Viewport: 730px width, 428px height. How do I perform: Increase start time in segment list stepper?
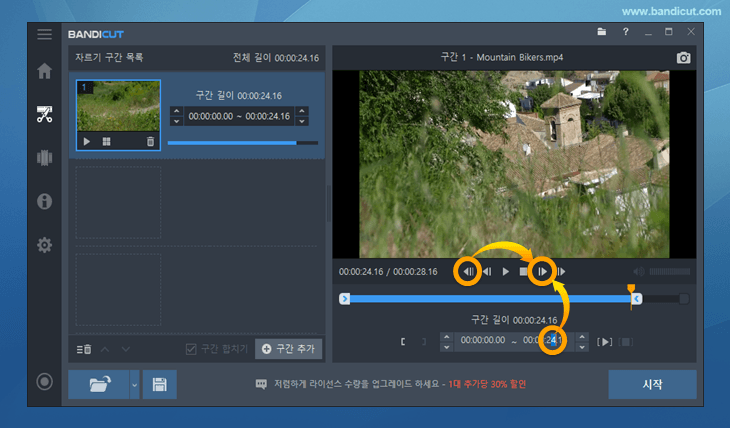[176, 111]
